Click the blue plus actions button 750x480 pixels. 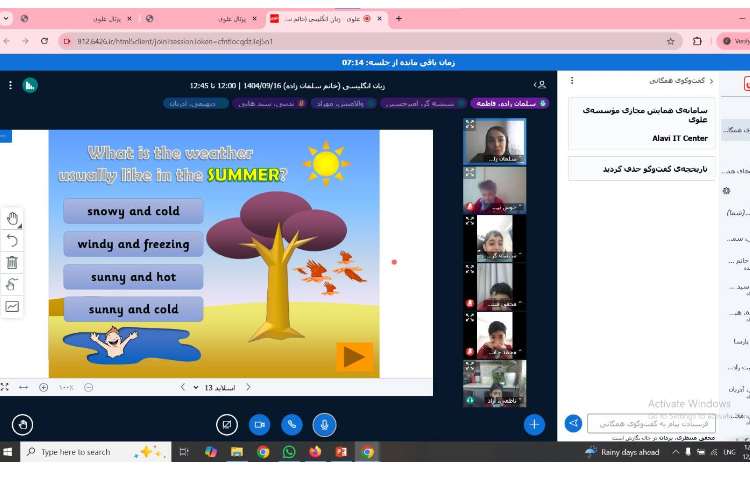pyautogui.click(x=534, y=424)
